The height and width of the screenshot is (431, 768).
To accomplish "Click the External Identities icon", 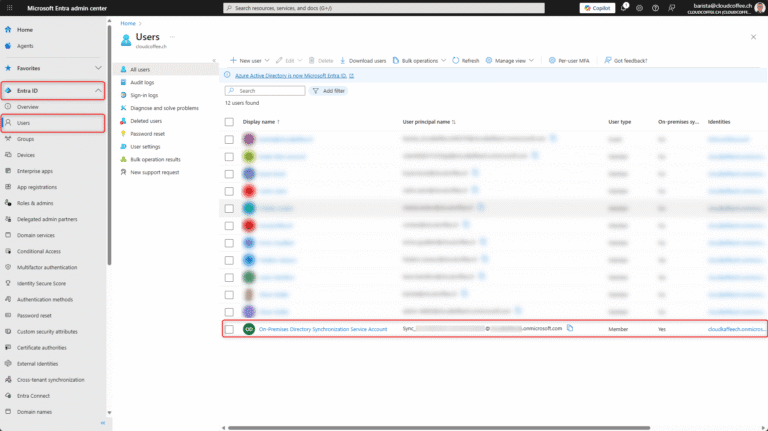I will pos(8,363).
